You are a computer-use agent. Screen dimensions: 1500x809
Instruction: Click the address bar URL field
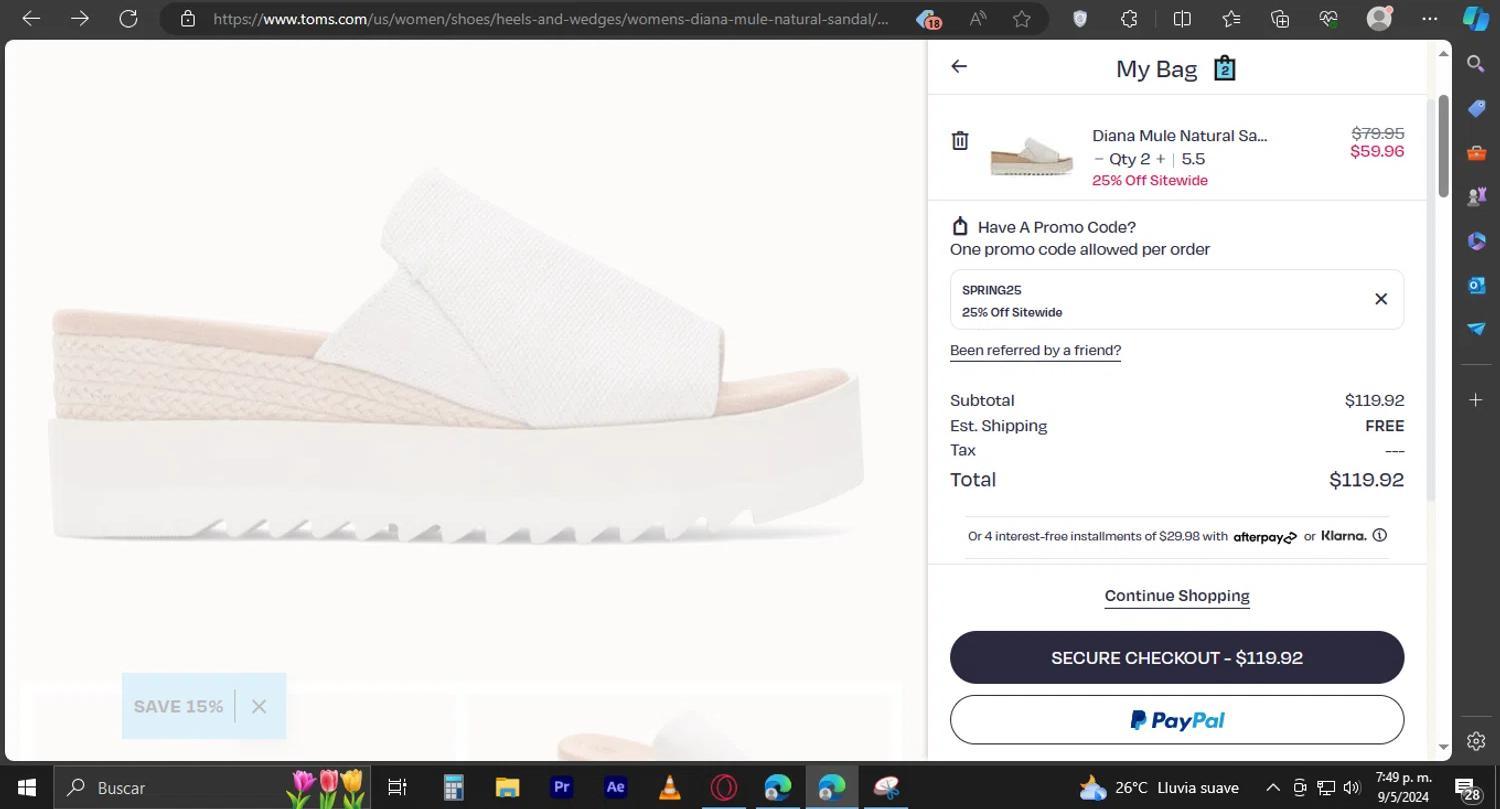(550, 18)
